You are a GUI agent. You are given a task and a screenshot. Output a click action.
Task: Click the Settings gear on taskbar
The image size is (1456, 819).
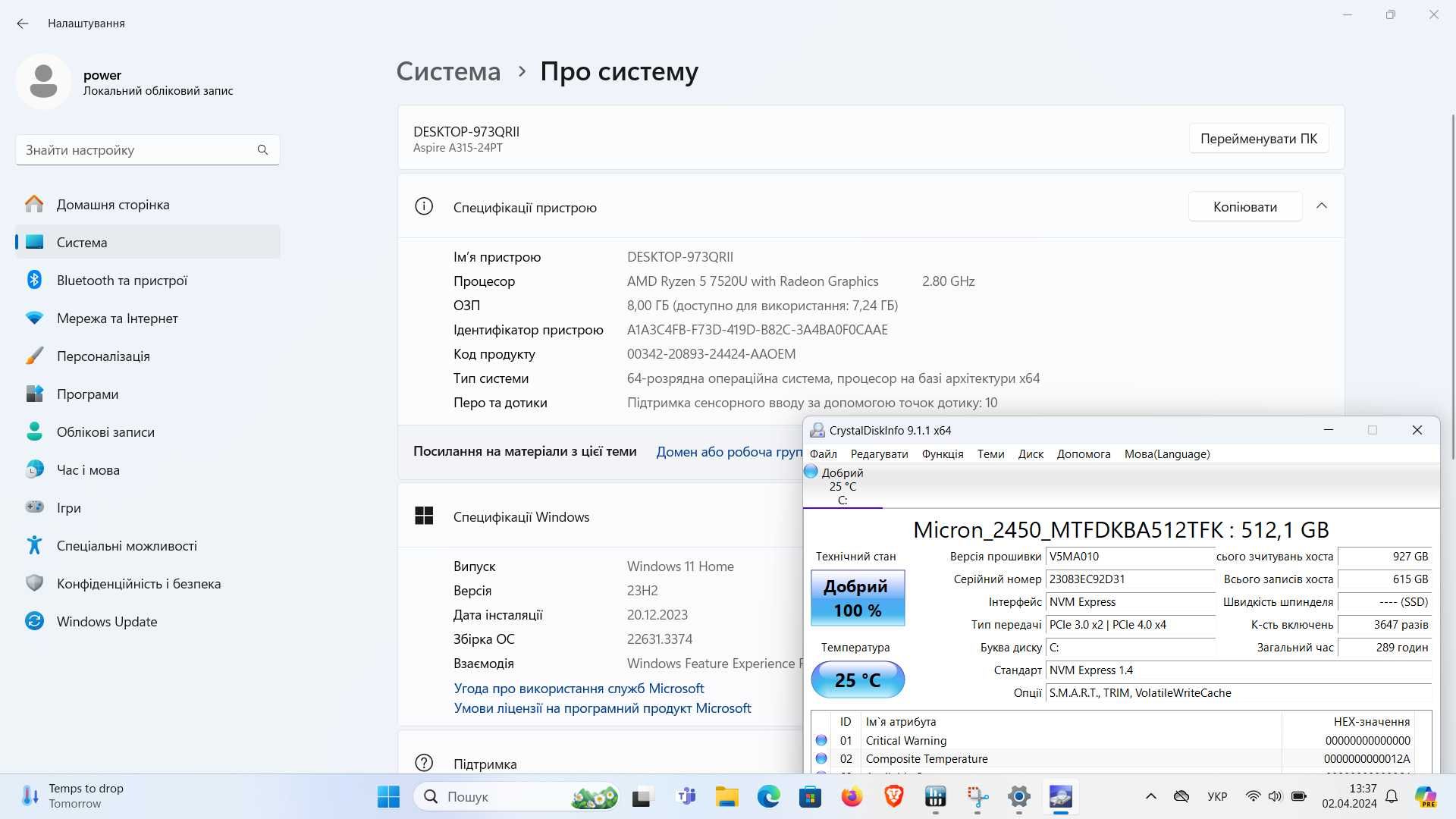(x=1018, y=796)
